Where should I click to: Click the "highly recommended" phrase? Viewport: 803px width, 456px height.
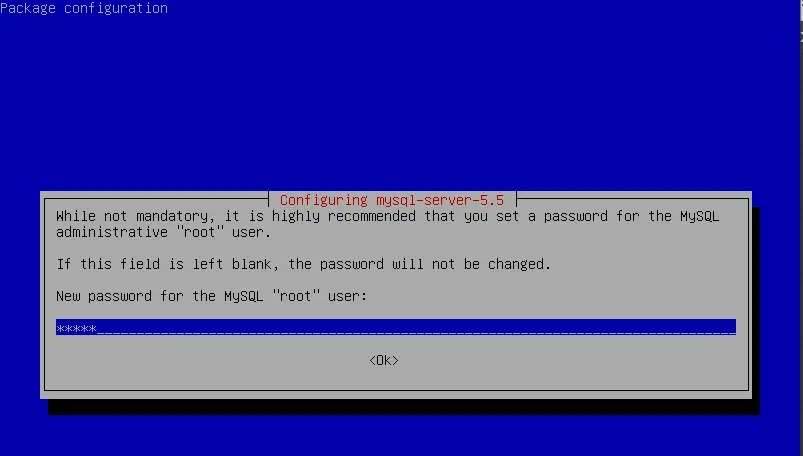344,216
